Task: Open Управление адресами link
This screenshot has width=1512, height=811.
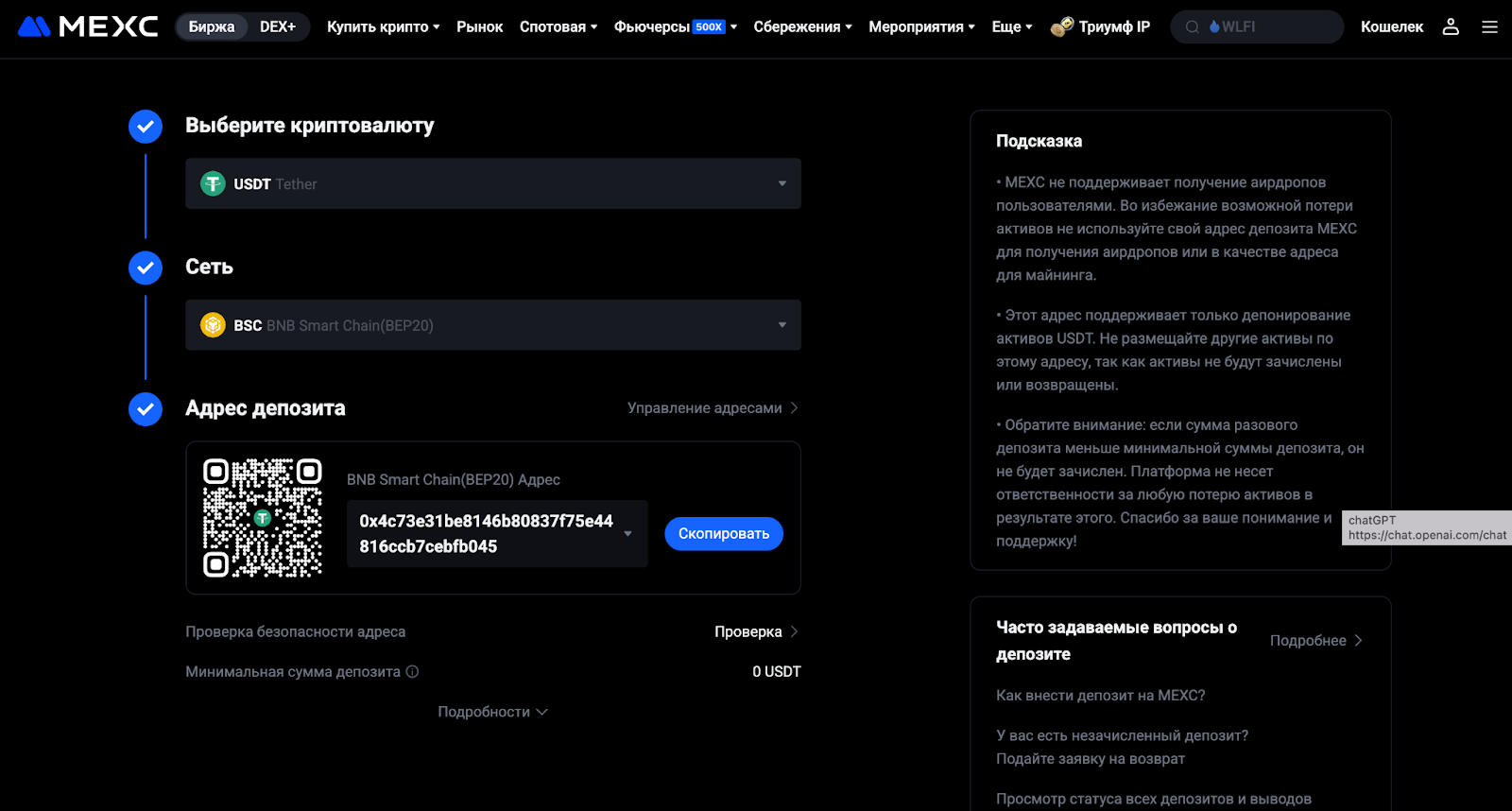Action: pyautogui.click(x=713, y=407)
